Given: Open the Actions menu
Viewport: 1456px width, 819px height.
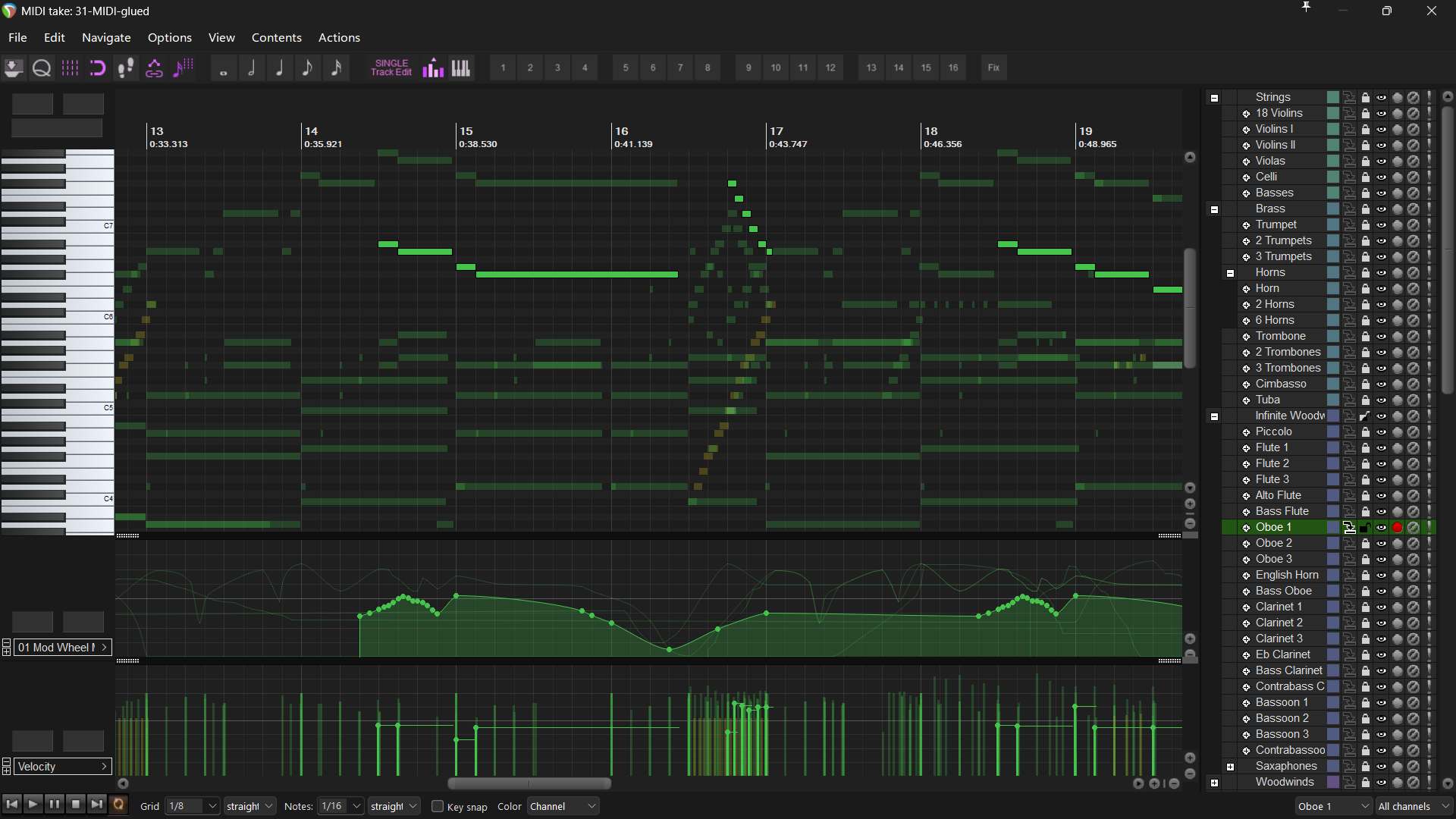Looking at the screenshot, I should (339, 37).
